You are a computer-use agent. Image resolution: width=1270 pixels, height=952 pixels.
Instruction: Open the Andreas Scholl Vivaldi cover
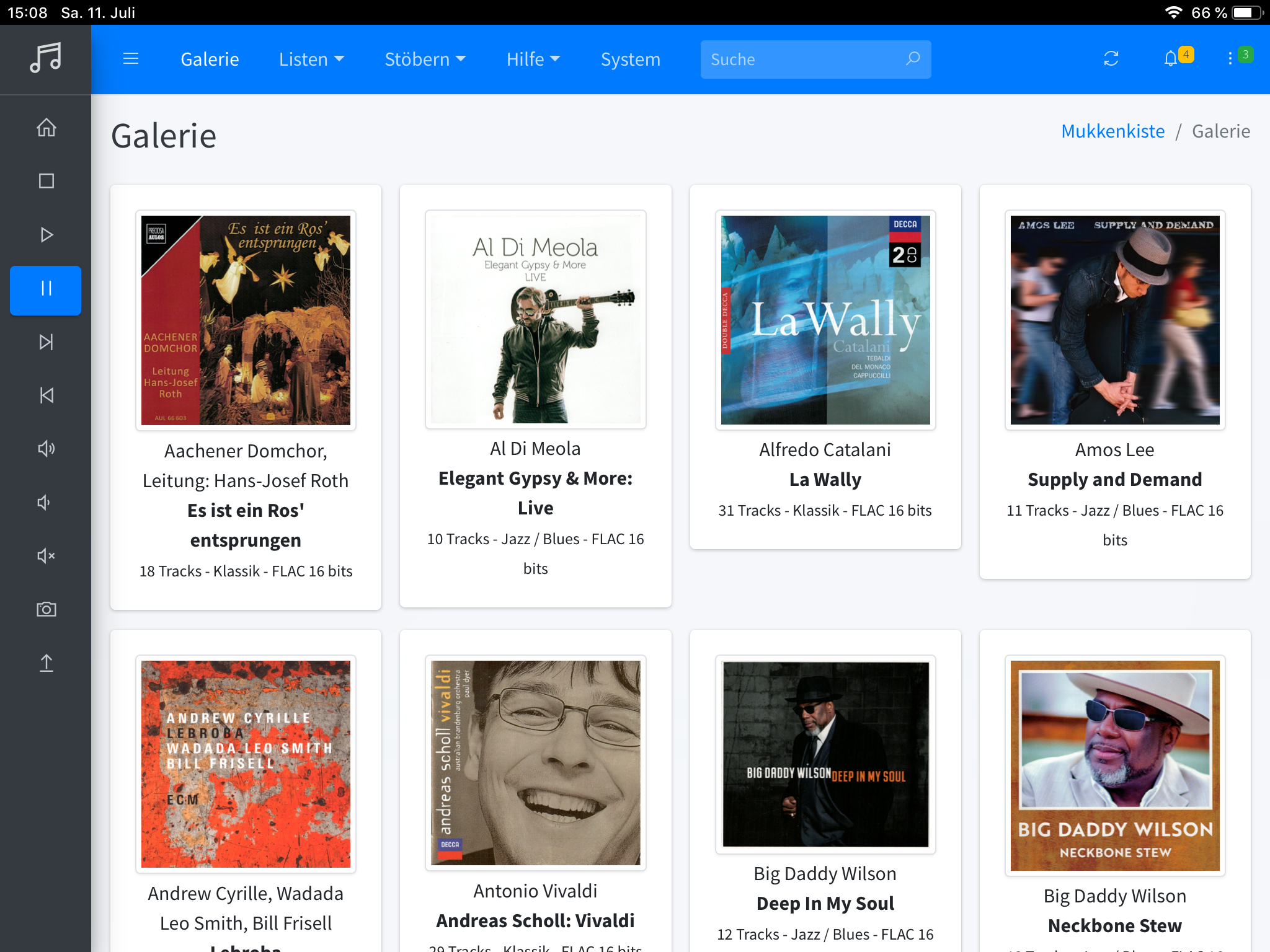tap(536, 763)
